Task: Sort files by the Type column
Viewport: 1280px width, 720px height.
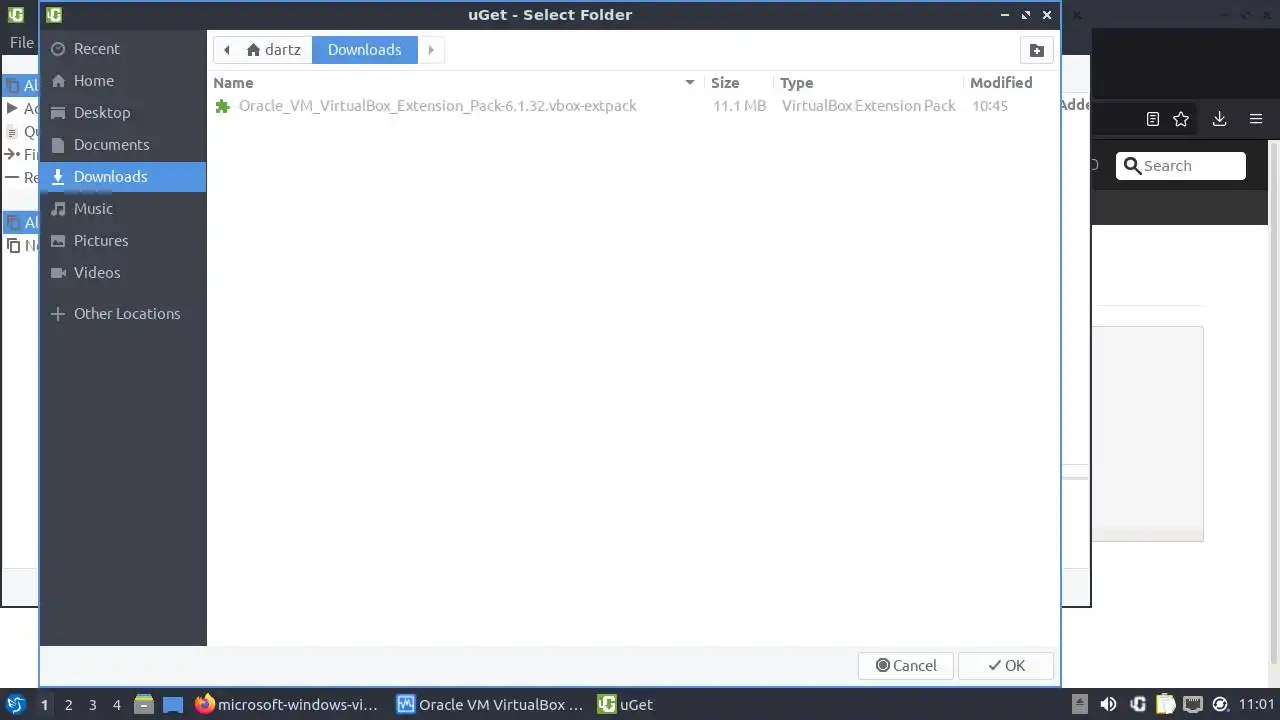Action: (x=868, y=82)
